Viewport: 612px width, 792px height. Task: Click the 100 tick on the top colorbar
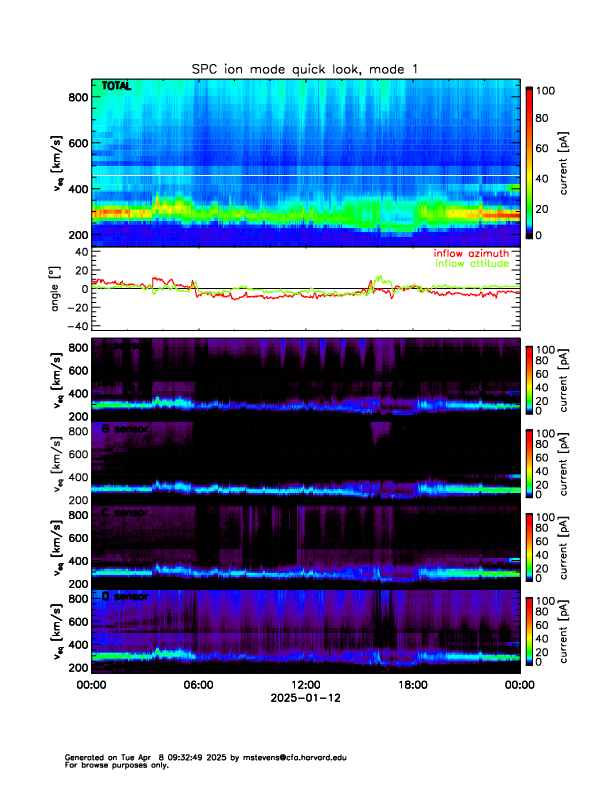(550, 91)
